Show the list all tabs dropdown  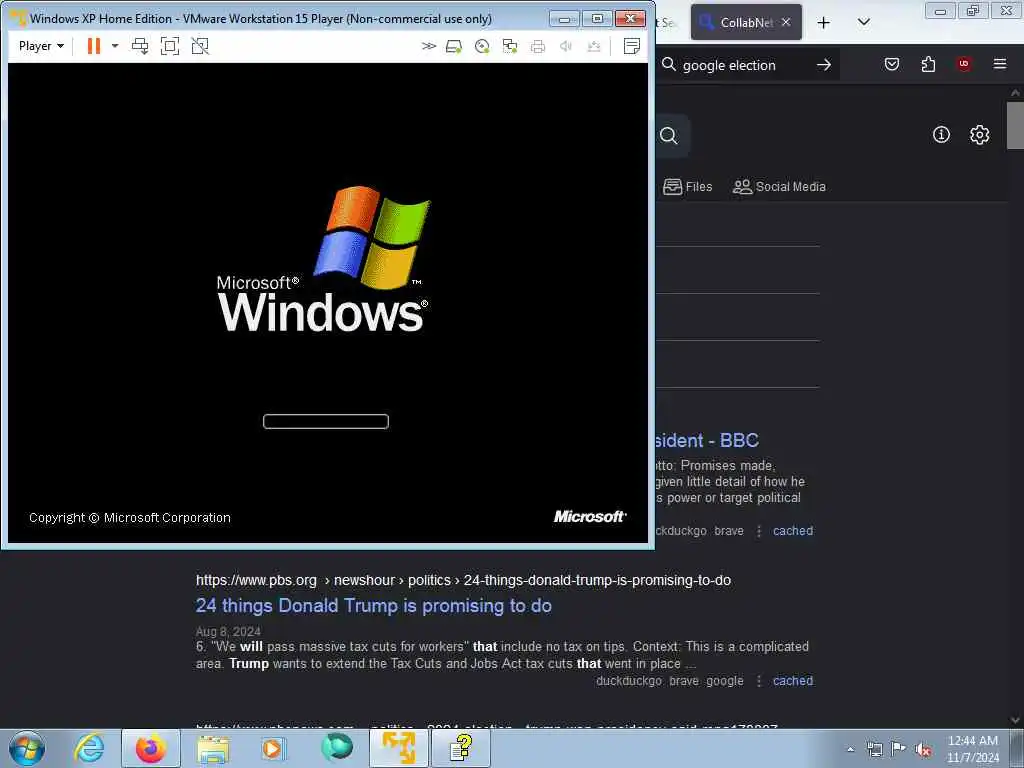click(863, 22)
